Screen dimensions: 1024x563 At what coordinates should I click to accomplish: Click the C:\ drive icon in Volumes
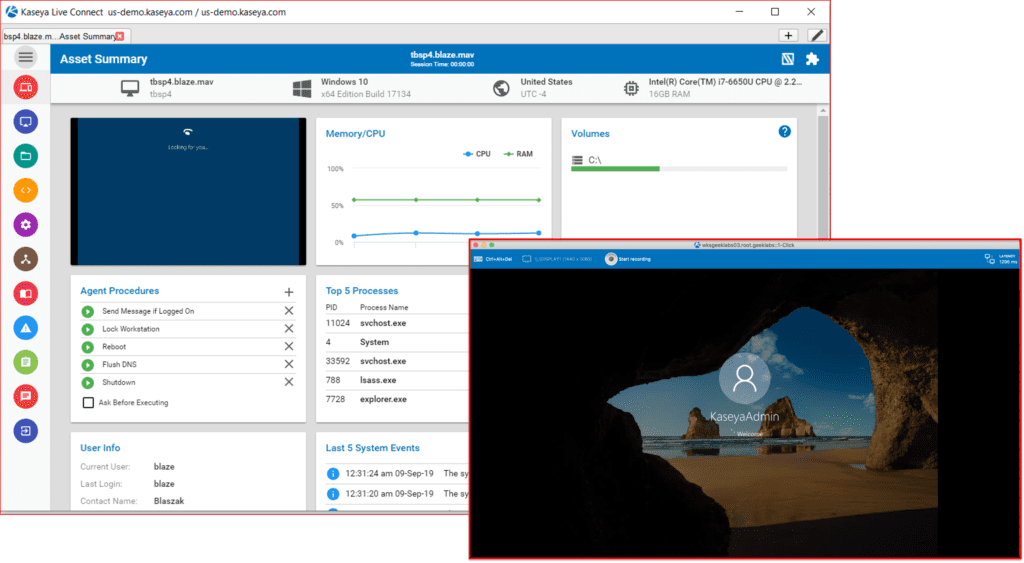pos(577,160)
